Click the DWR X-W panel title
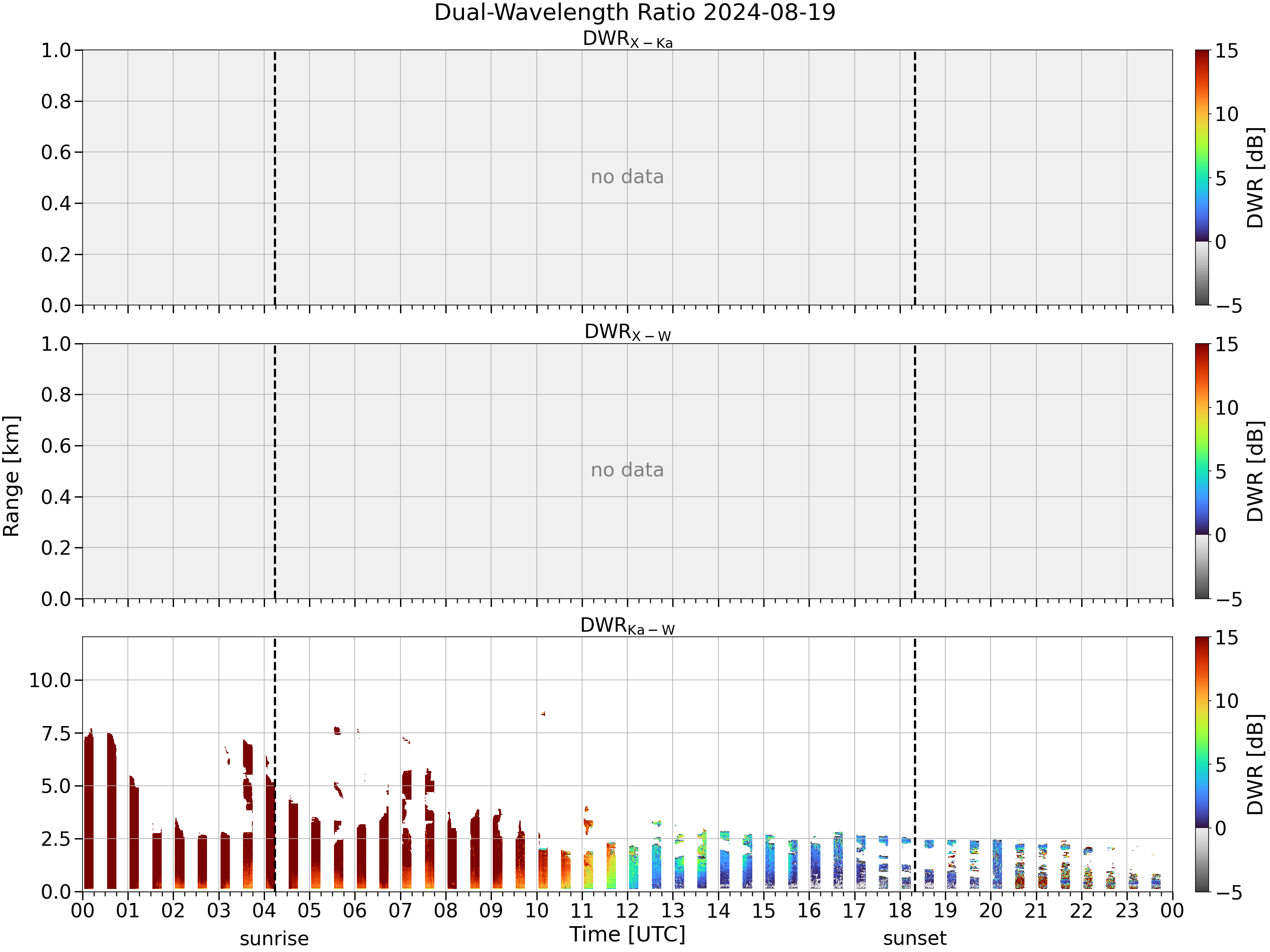The height and width of the screenshot is (952, 1270). click(627, 332)
